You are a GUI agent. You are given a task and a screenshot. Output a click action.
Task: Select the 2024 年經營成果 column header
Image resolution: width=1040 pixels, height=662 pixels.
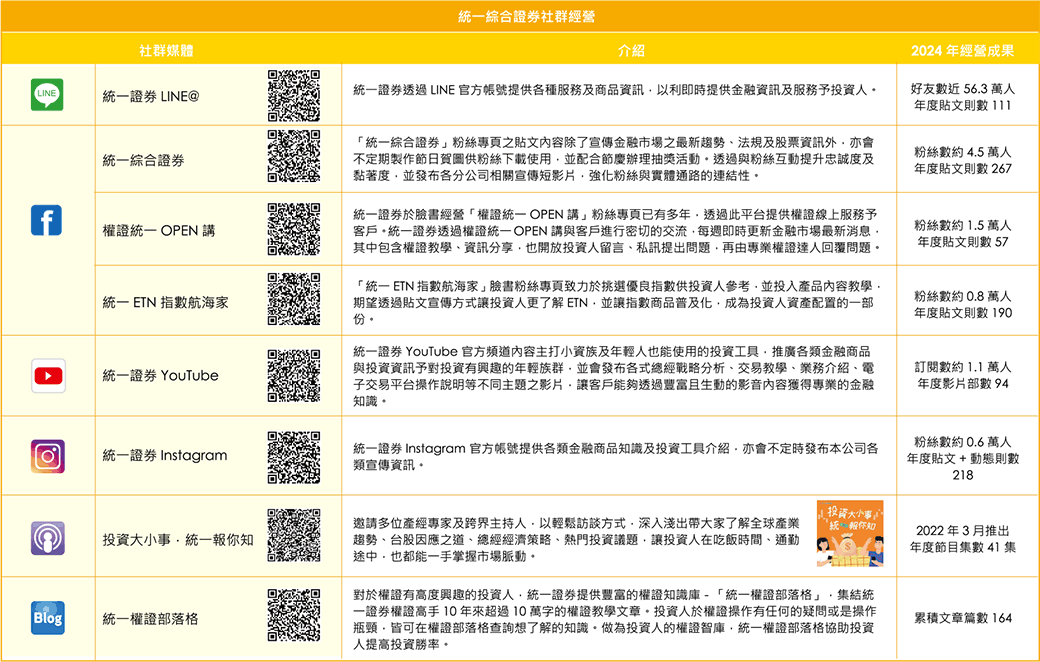962,49
